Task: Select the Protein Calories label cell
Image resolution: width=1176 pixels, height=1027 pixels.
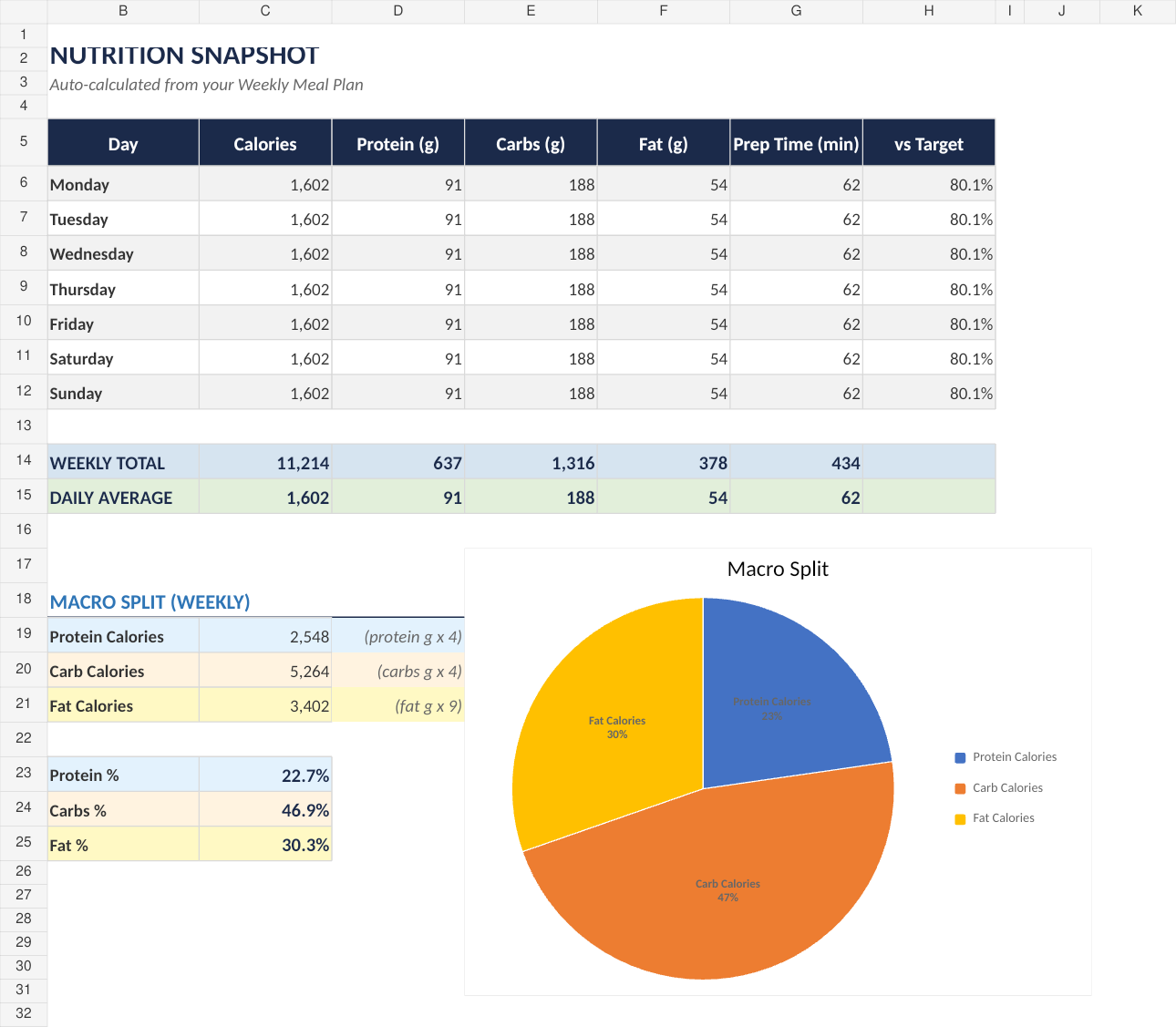Action: coord(123,636)
